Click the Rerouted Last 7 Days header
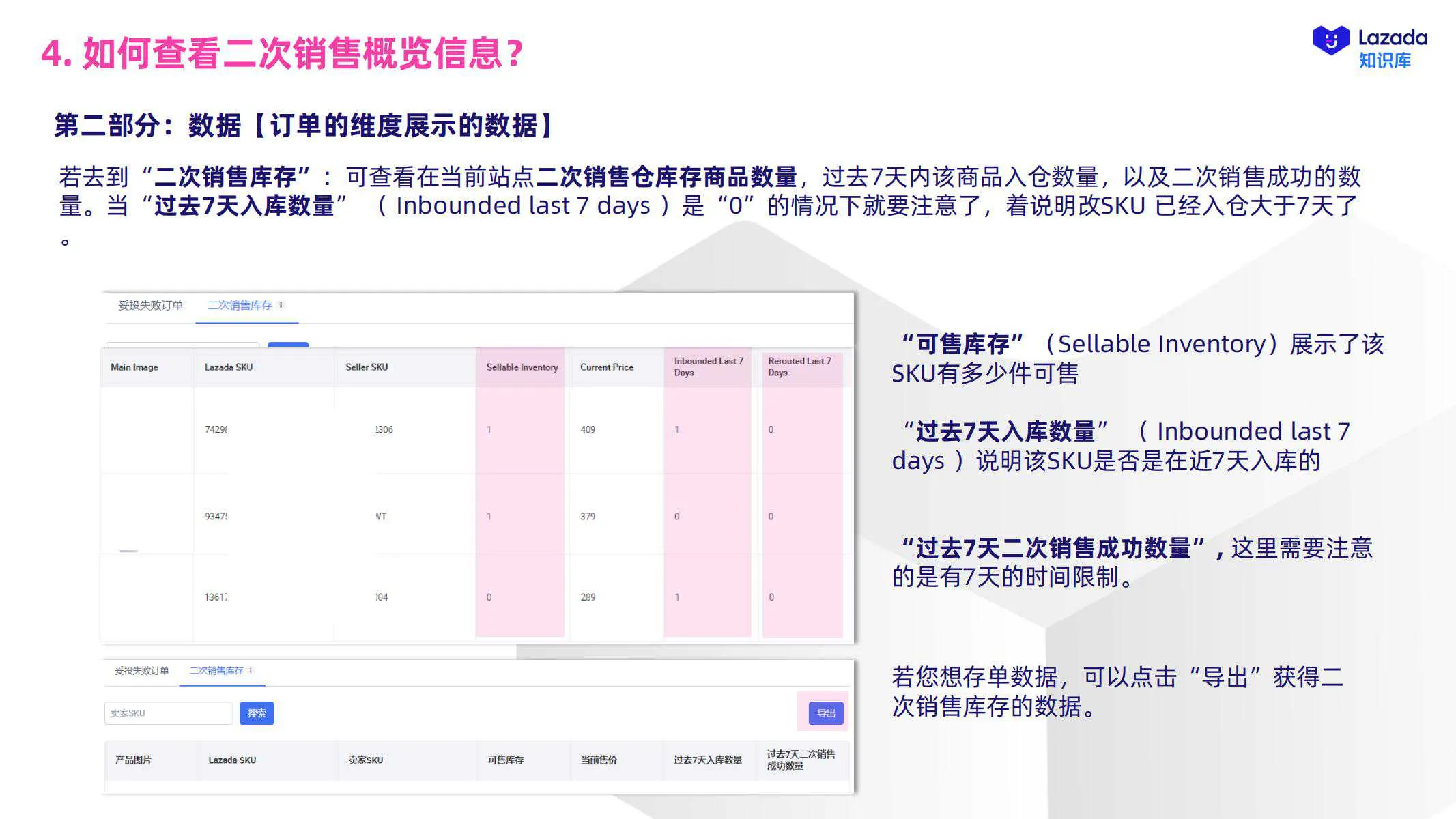This screenshot has height=819, width=1456. [799, 367]
